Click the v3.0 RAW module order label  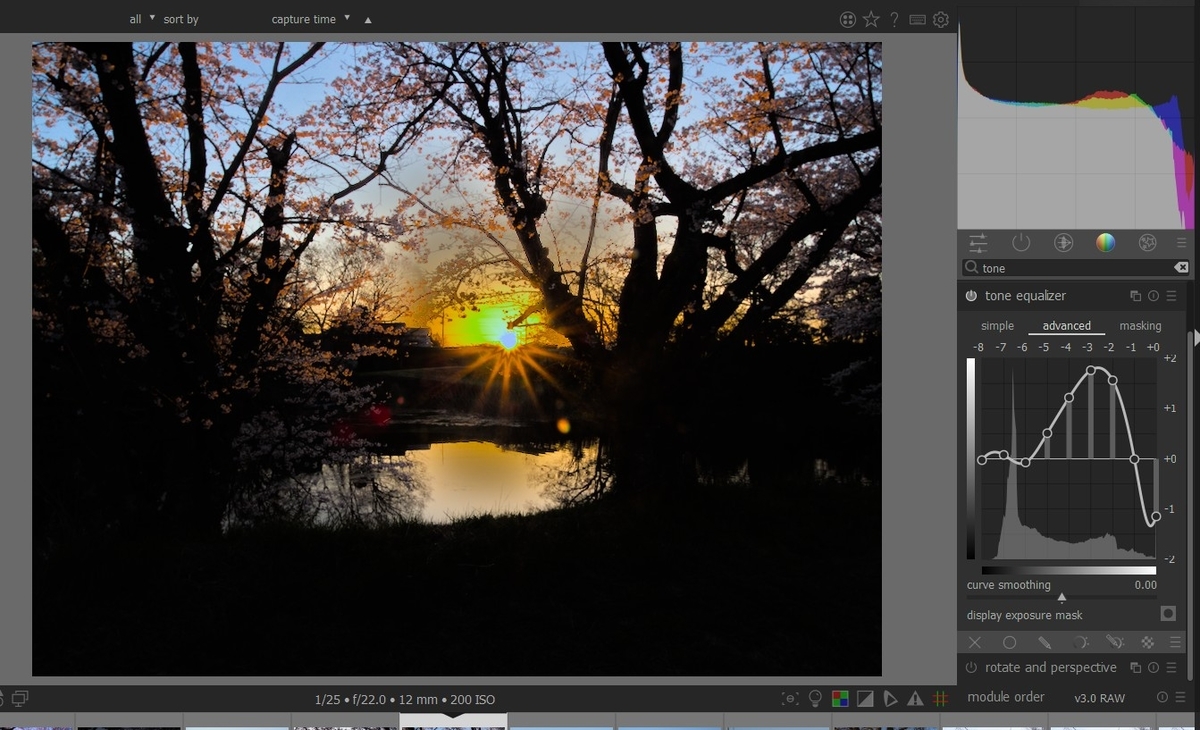click(x=1099, y=698)
